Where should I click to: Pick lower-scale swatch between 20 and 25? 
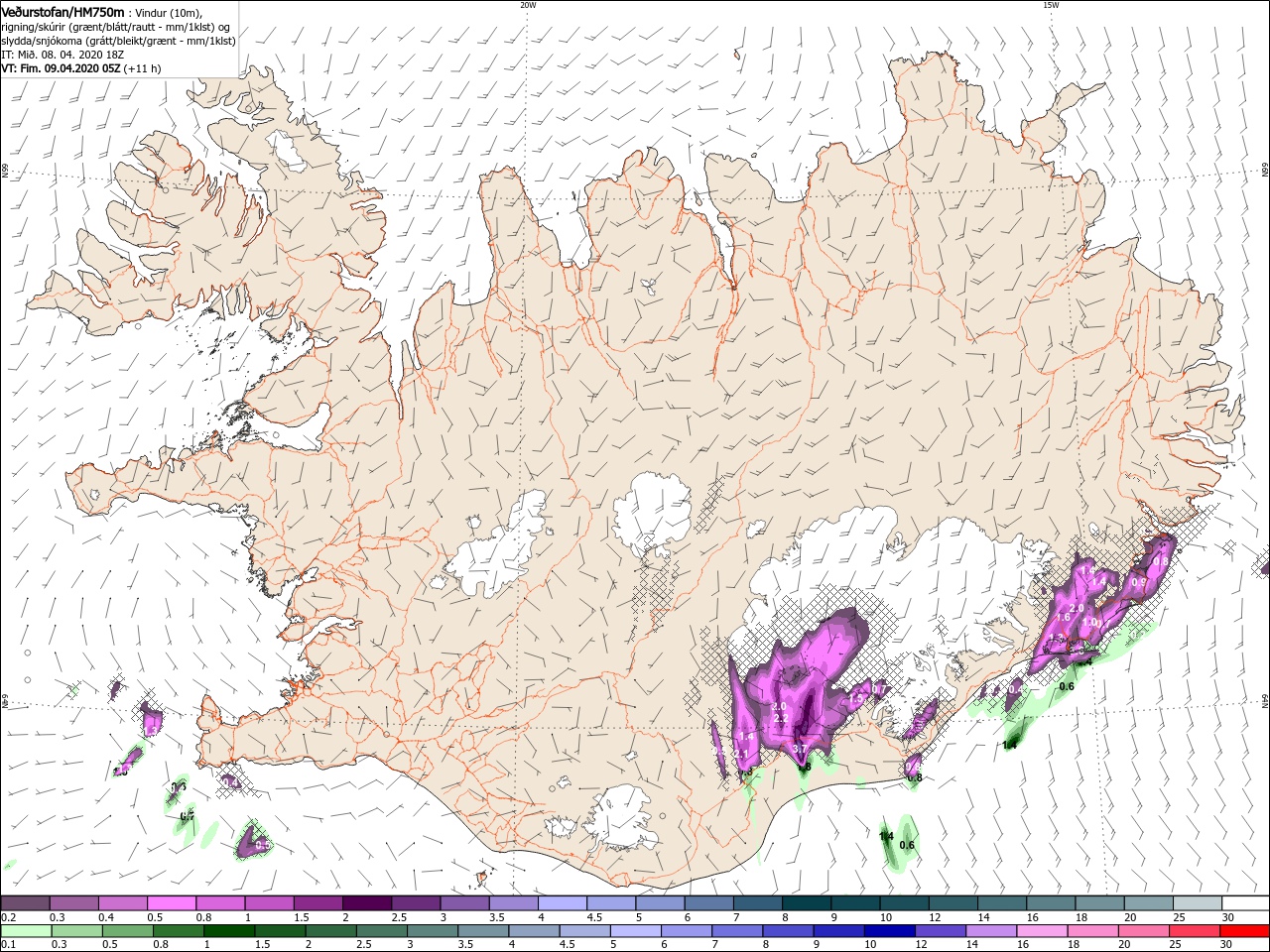point(1145,931)
